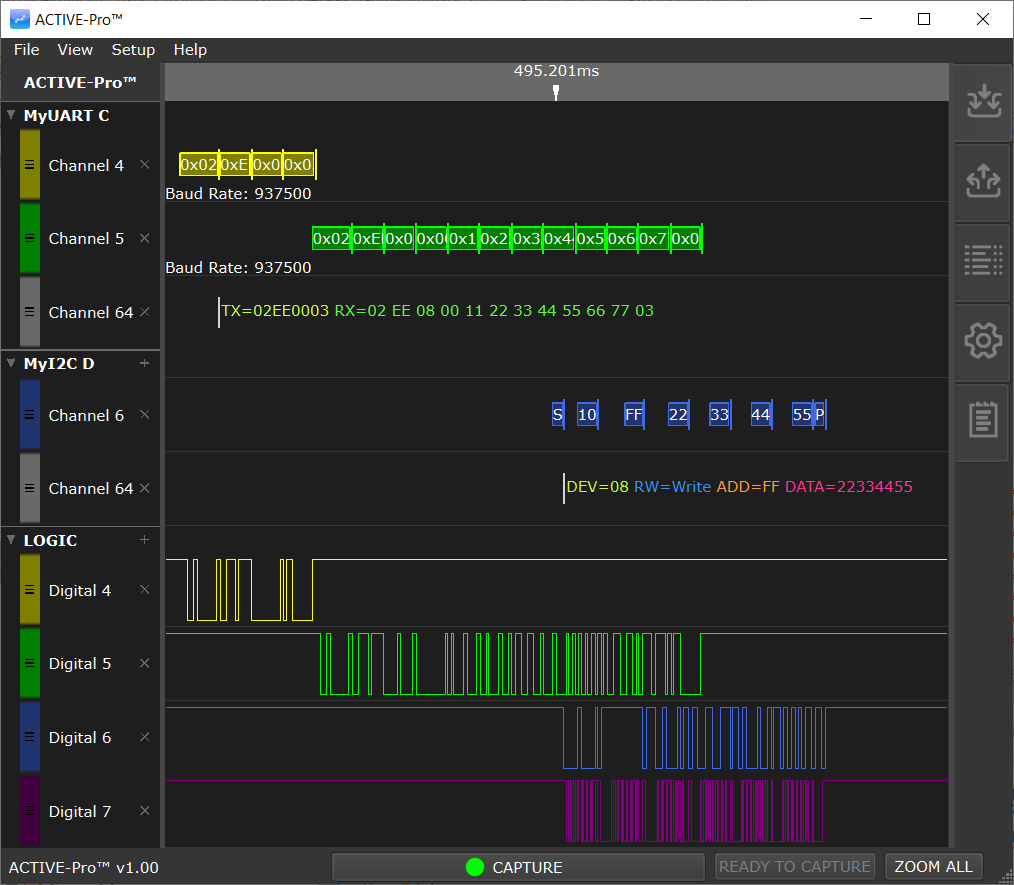1014x885 pixels.
Task: Click the ZOOM ALL button
Action: (x=933, y=866)
